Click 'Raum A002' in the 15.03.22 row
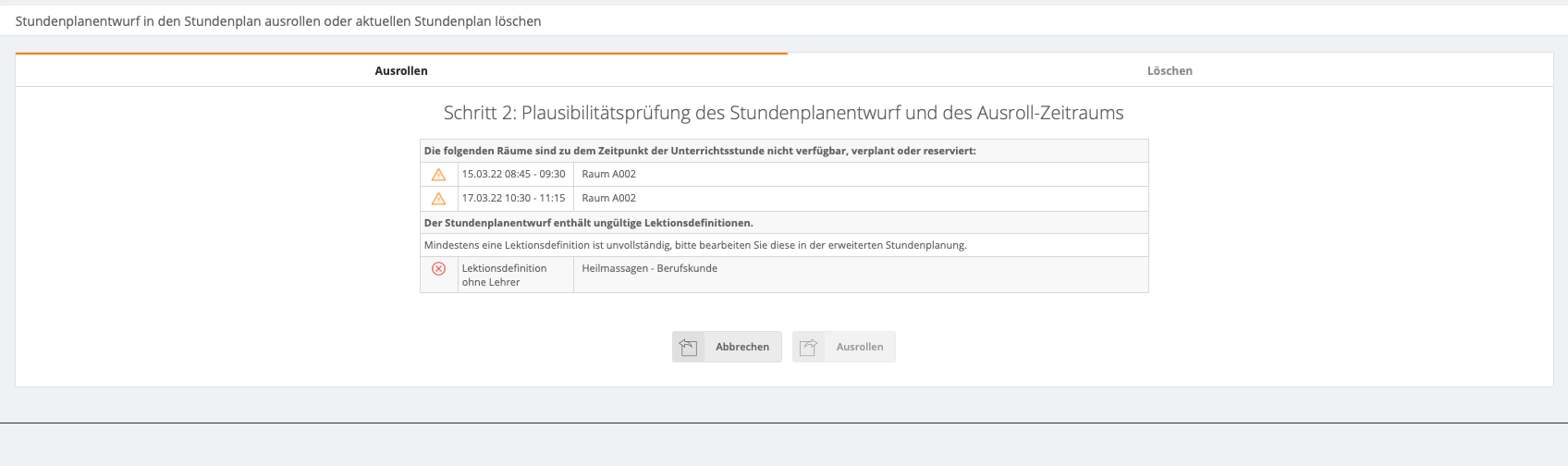This screenshot has width=1568, height=466. click(609, 174)
